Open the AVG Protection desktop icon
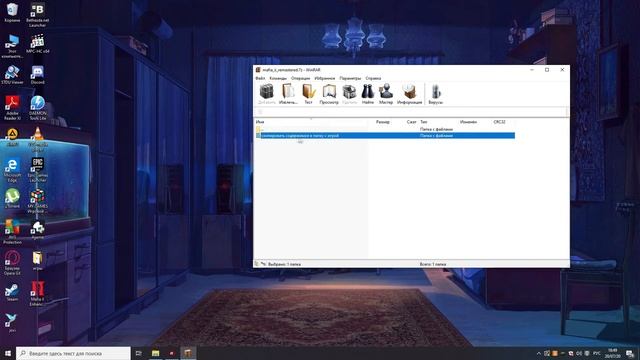 12,232
